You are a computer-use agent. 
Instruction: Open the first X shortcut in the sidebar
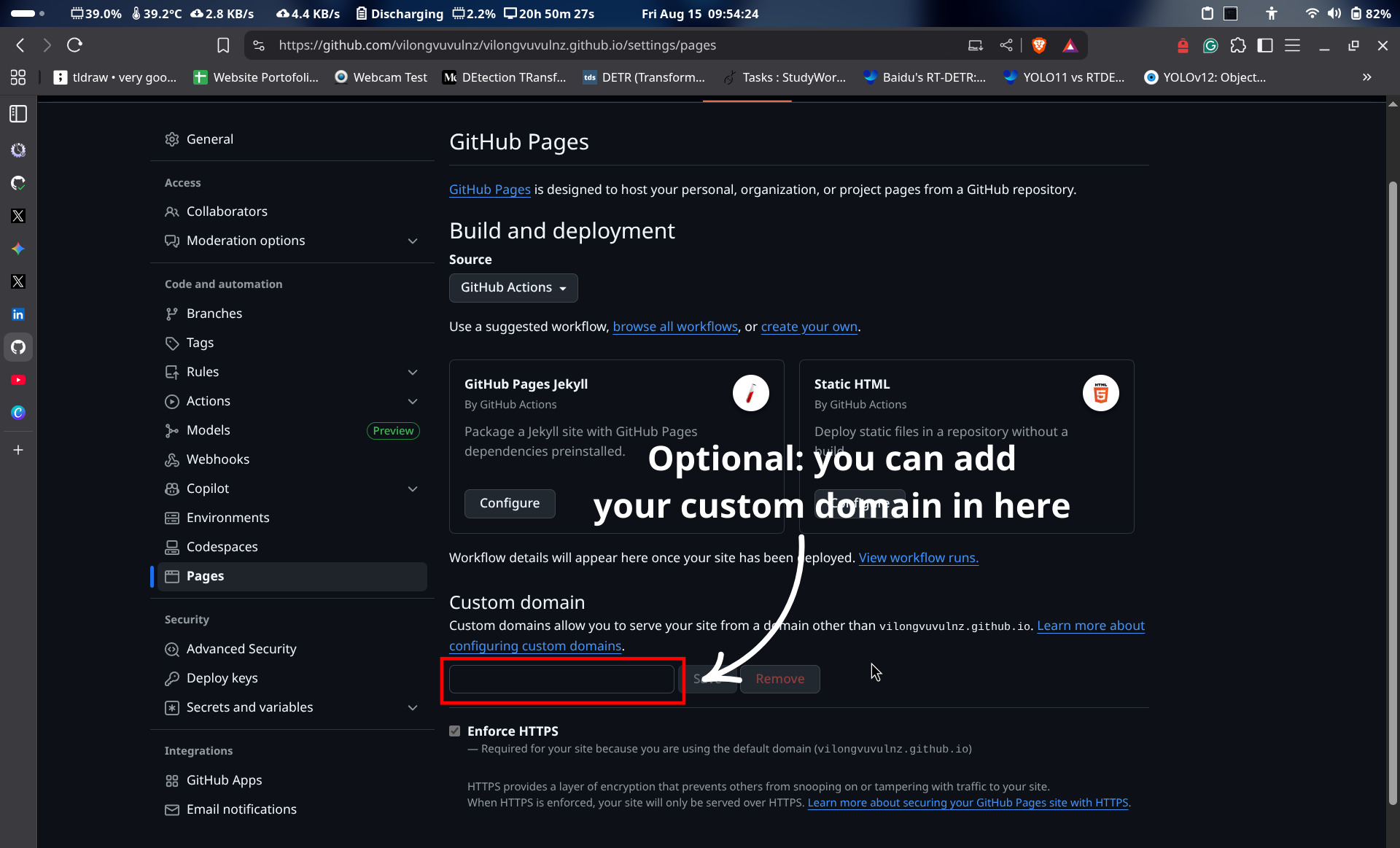click(x=18, y=216)
